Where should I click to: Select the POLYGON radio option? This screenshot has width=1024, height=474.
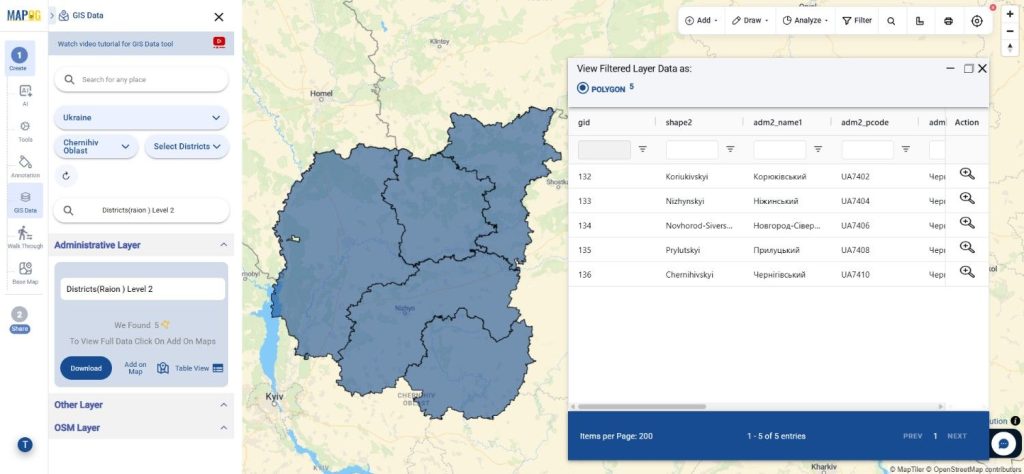pos(583,88)
